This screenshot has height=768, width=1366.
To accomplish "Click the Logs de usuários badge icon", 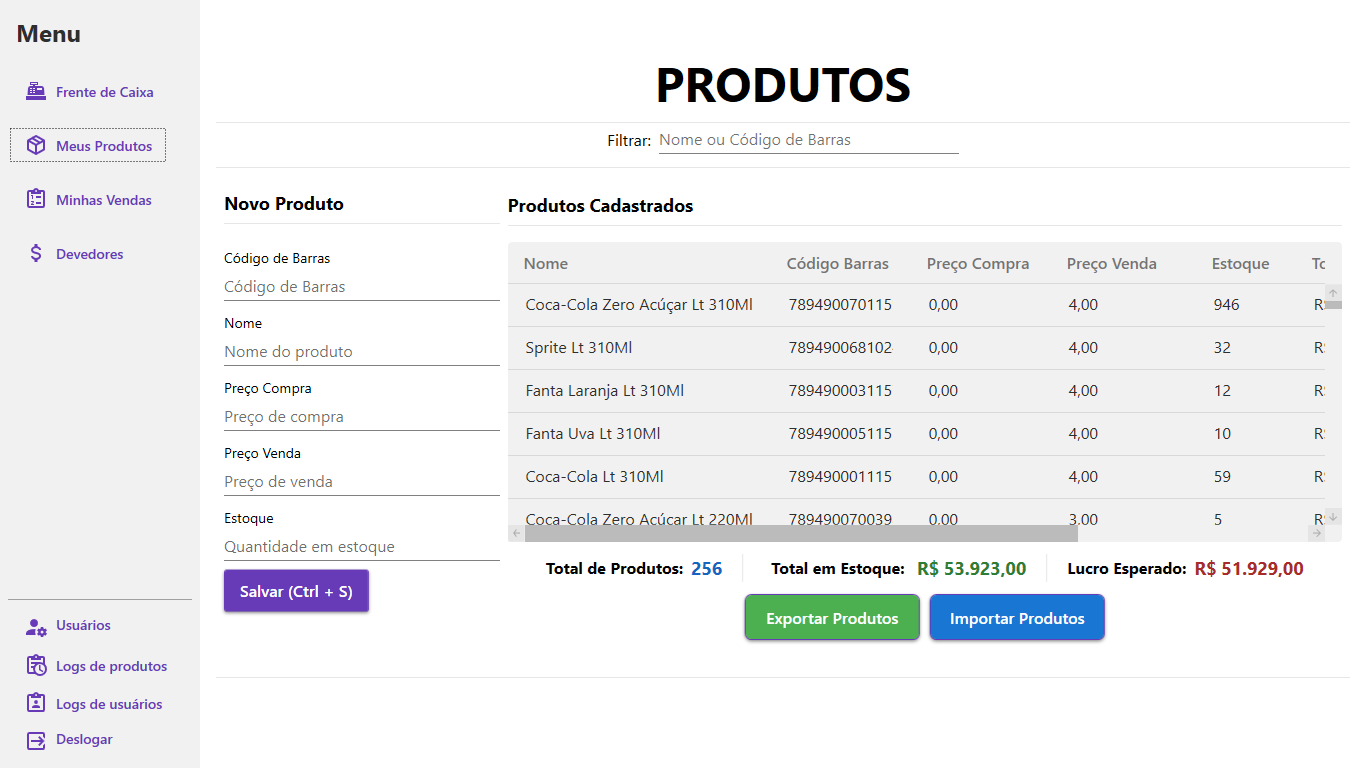I will click(36, 704).
